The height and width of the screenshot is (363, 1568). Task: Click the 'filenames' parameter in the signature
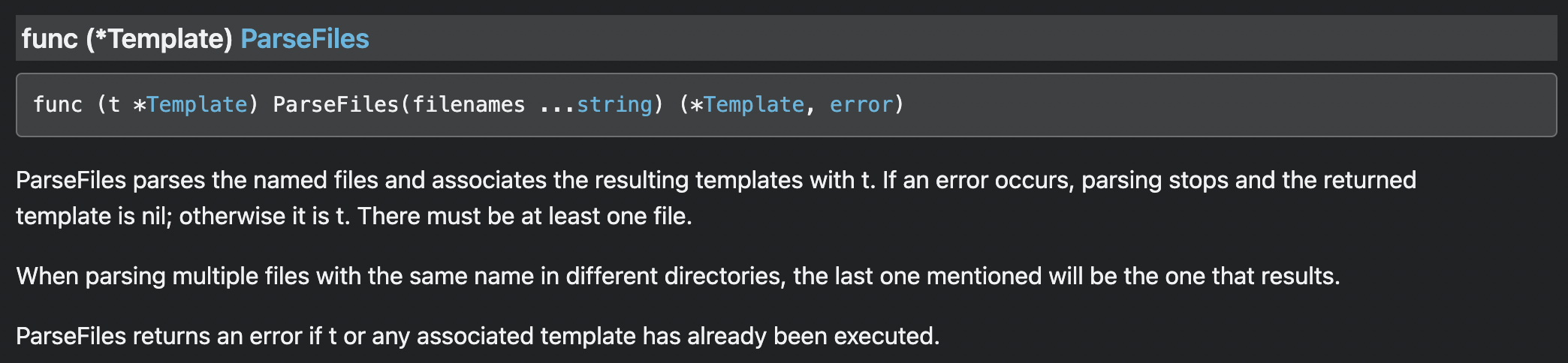click(469, 105)
